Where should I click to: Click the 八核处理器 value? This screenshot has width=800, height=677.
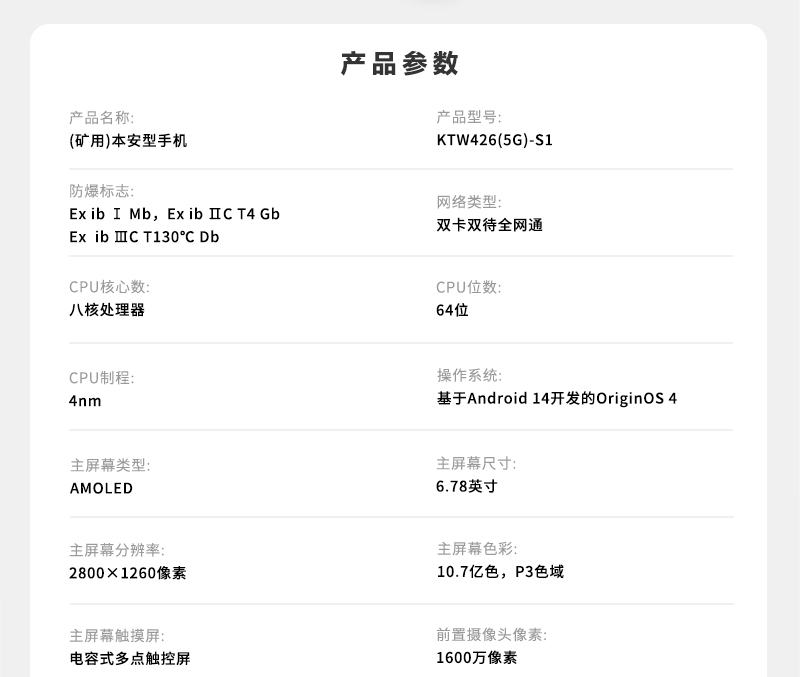pyautogui.click(x=107, y=310)
